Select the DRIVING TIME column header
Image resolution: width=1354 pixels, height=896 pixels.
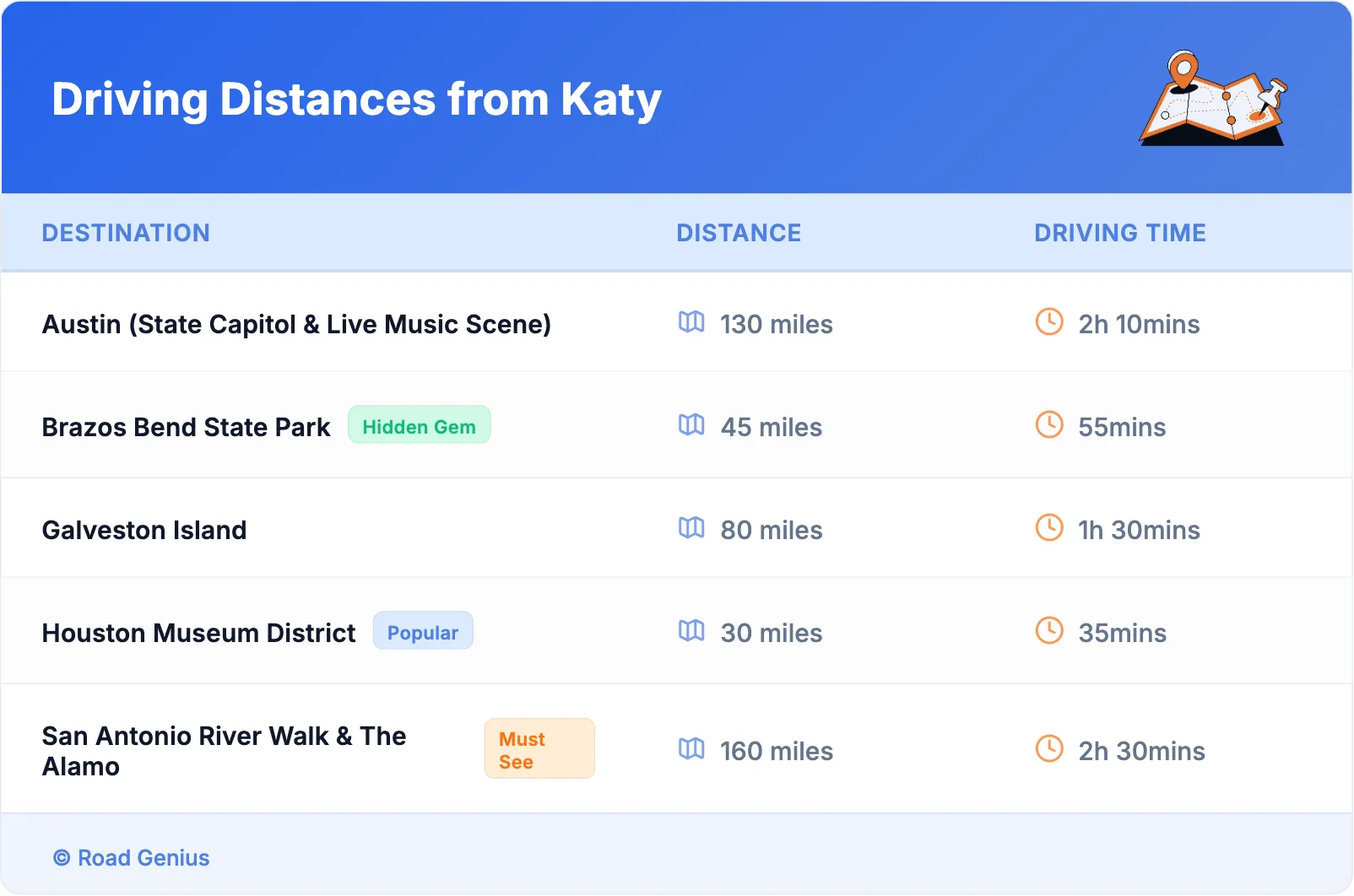1120,233
